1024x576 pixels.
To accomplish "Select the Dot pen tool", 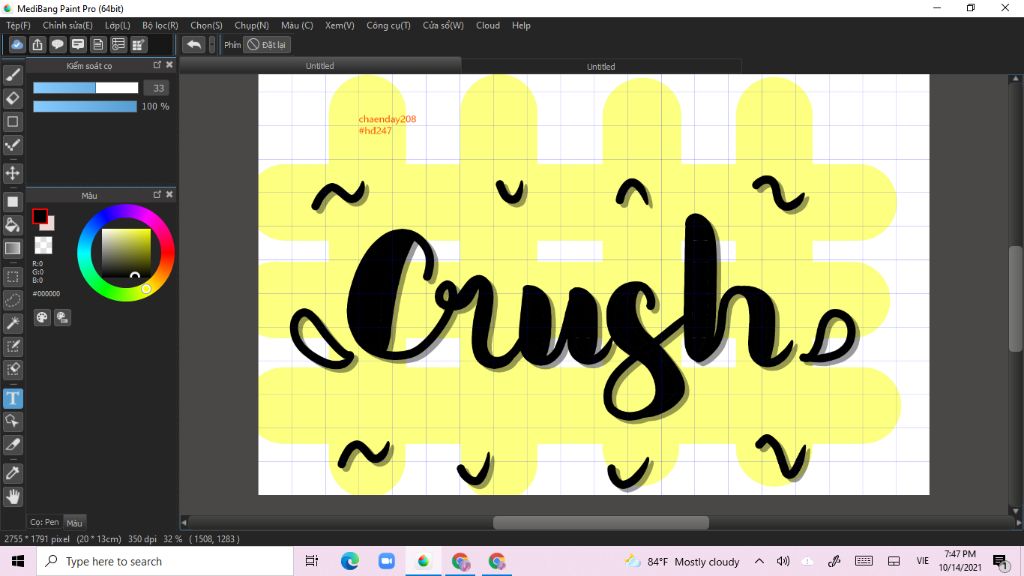I will (x=12, y=145).
